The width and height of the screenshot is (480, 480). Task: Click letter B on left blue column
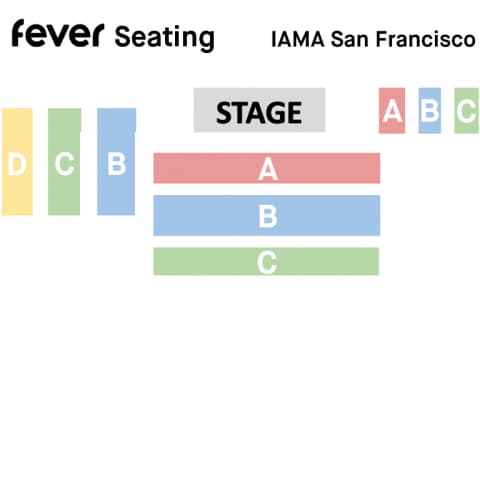tap(117, 164)
